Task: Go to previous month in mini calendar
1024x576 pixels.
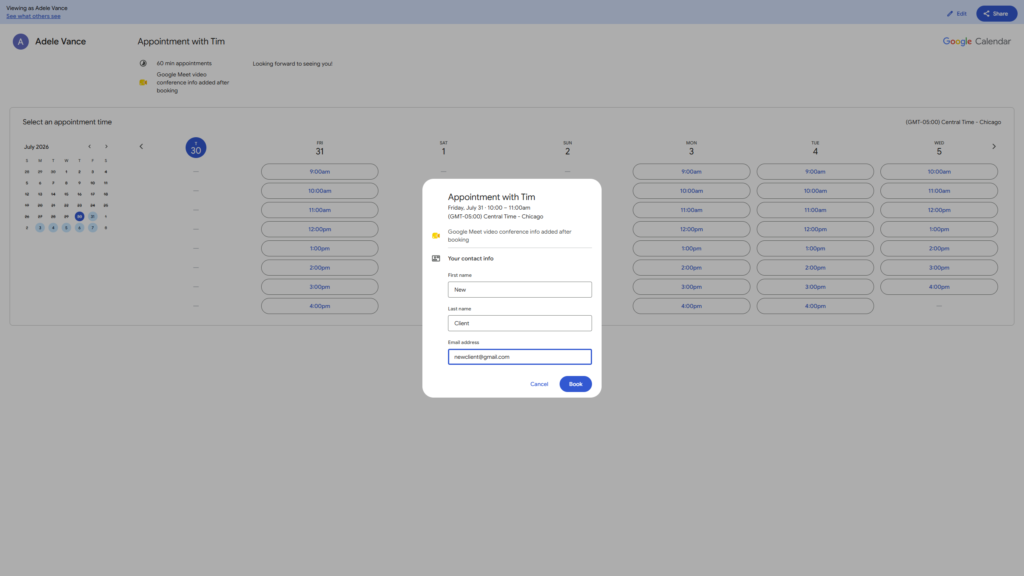Action: tap(89, 146)
